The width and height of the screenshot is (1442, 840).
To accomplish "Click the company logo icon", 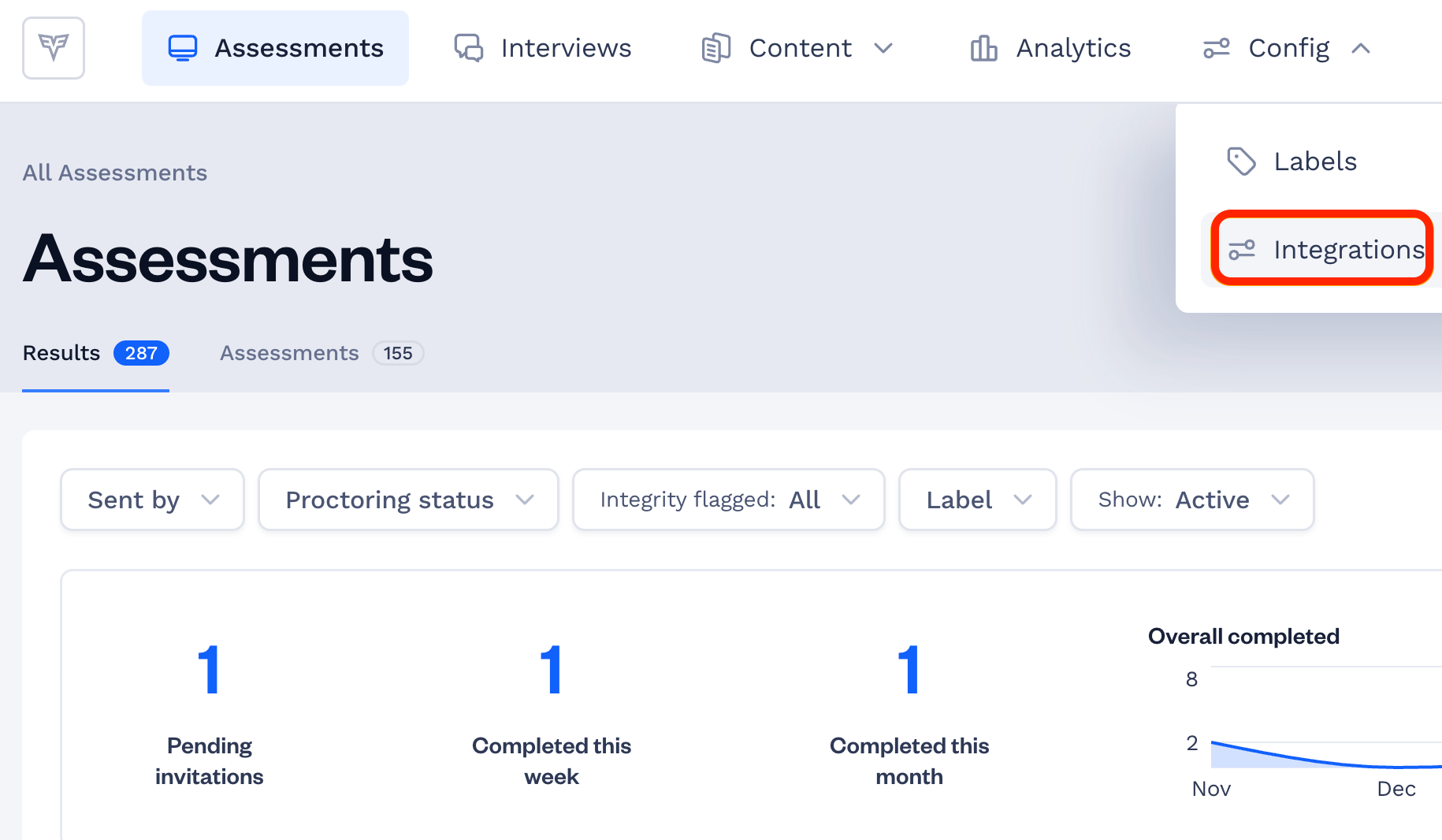I will tap(54, 48).
